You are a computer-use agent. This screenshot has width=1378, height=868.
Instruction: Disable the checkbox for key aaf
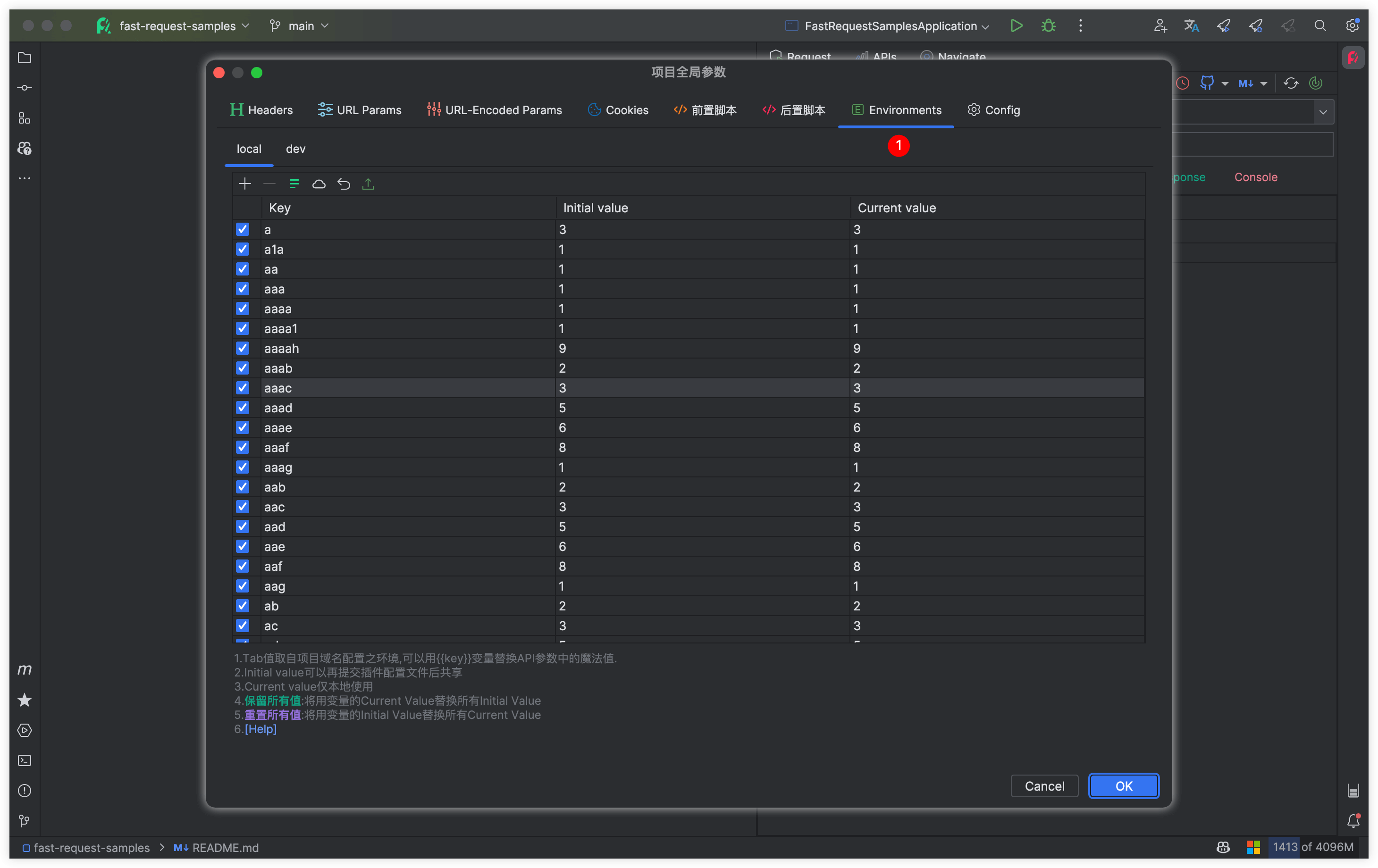point(243,567)
